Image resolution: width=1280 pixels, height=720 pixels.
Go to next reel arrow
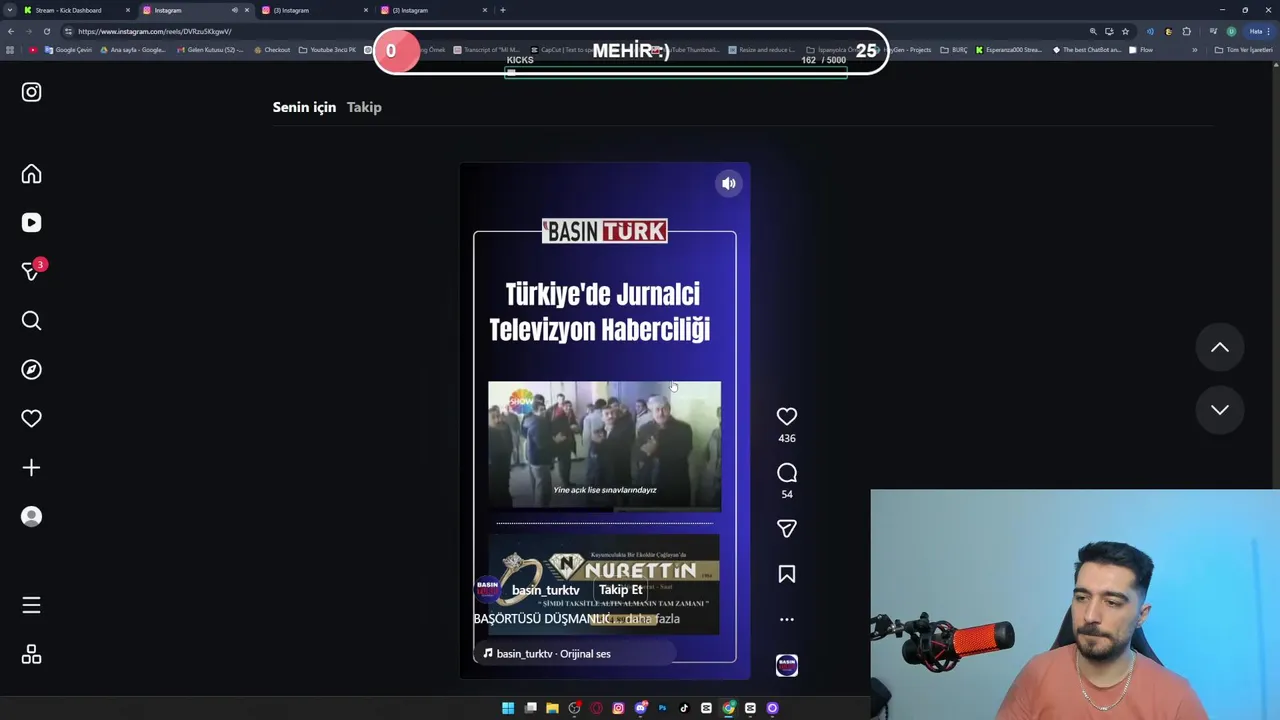1220,409
